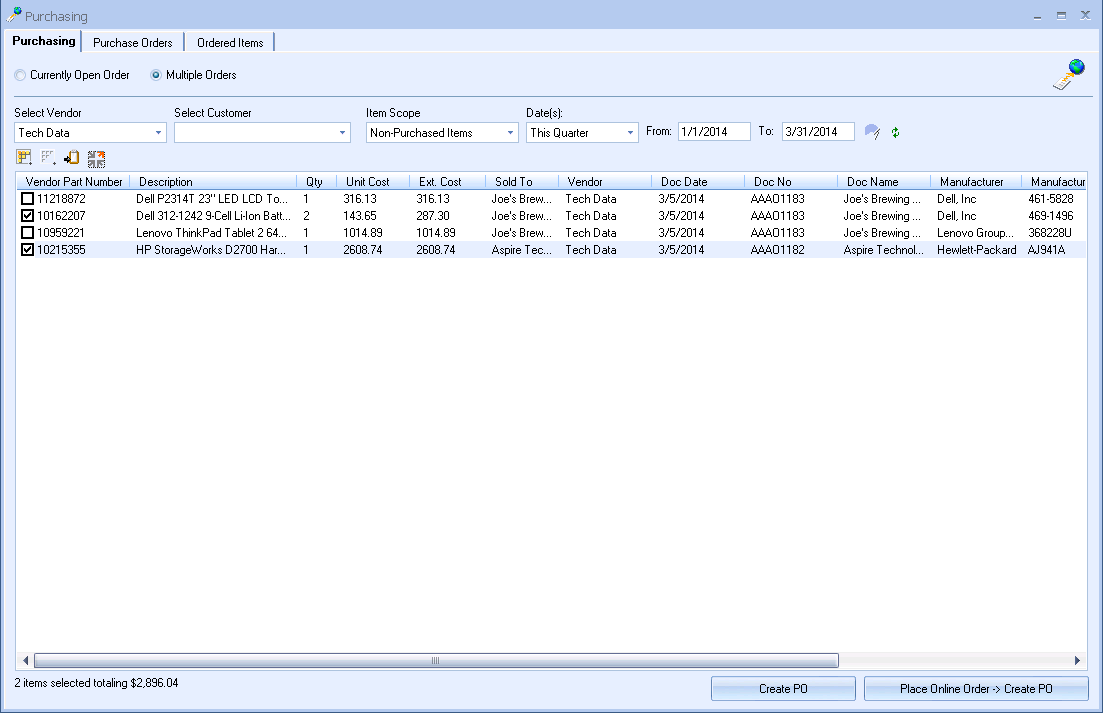Click the clipboard with arrow toolbar icon
The width and height of the screenshot is (1103, 713).
[72, 158]
